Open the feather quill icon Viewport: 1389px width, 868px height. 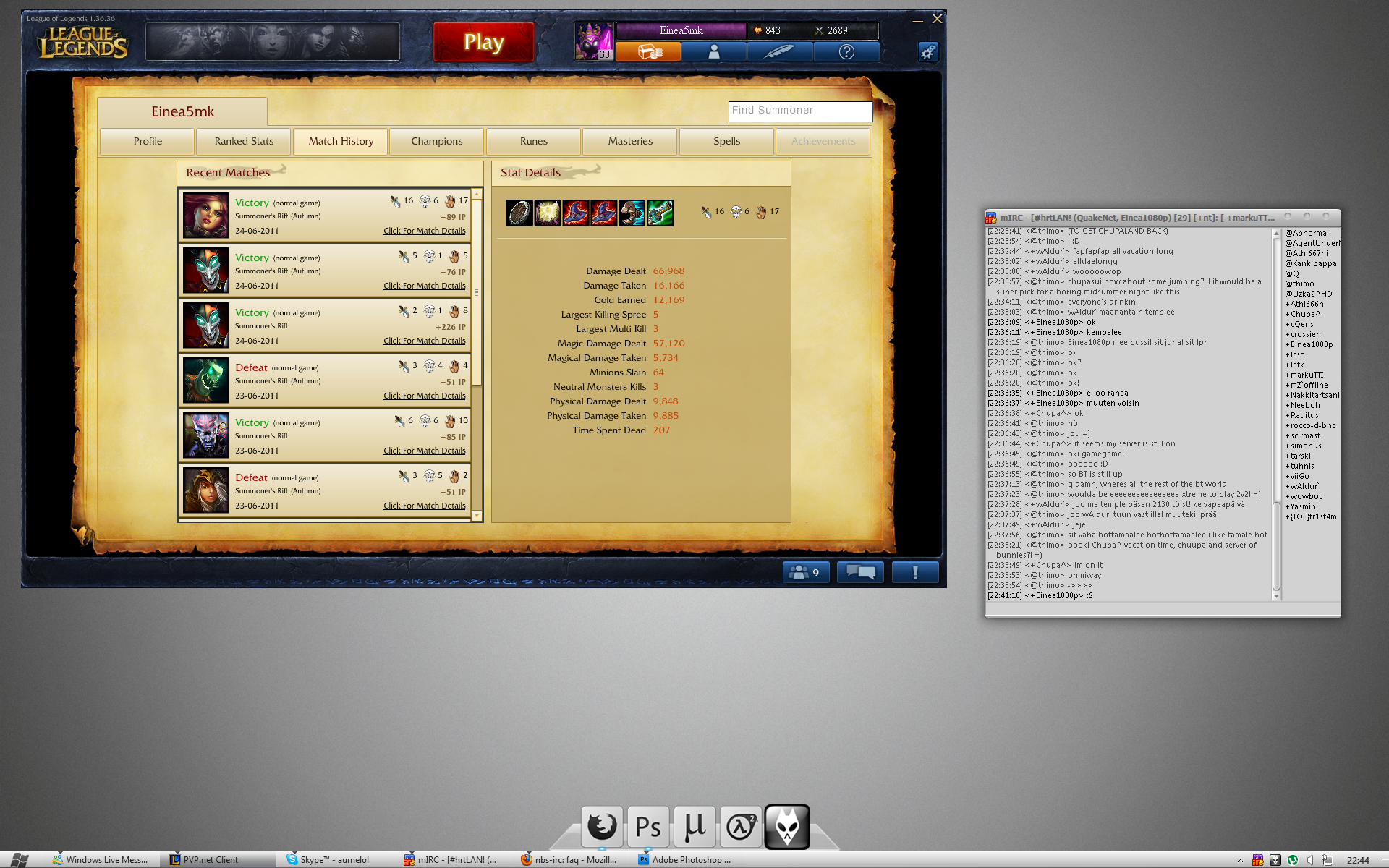pyautogui.click(x=780, y=52)
